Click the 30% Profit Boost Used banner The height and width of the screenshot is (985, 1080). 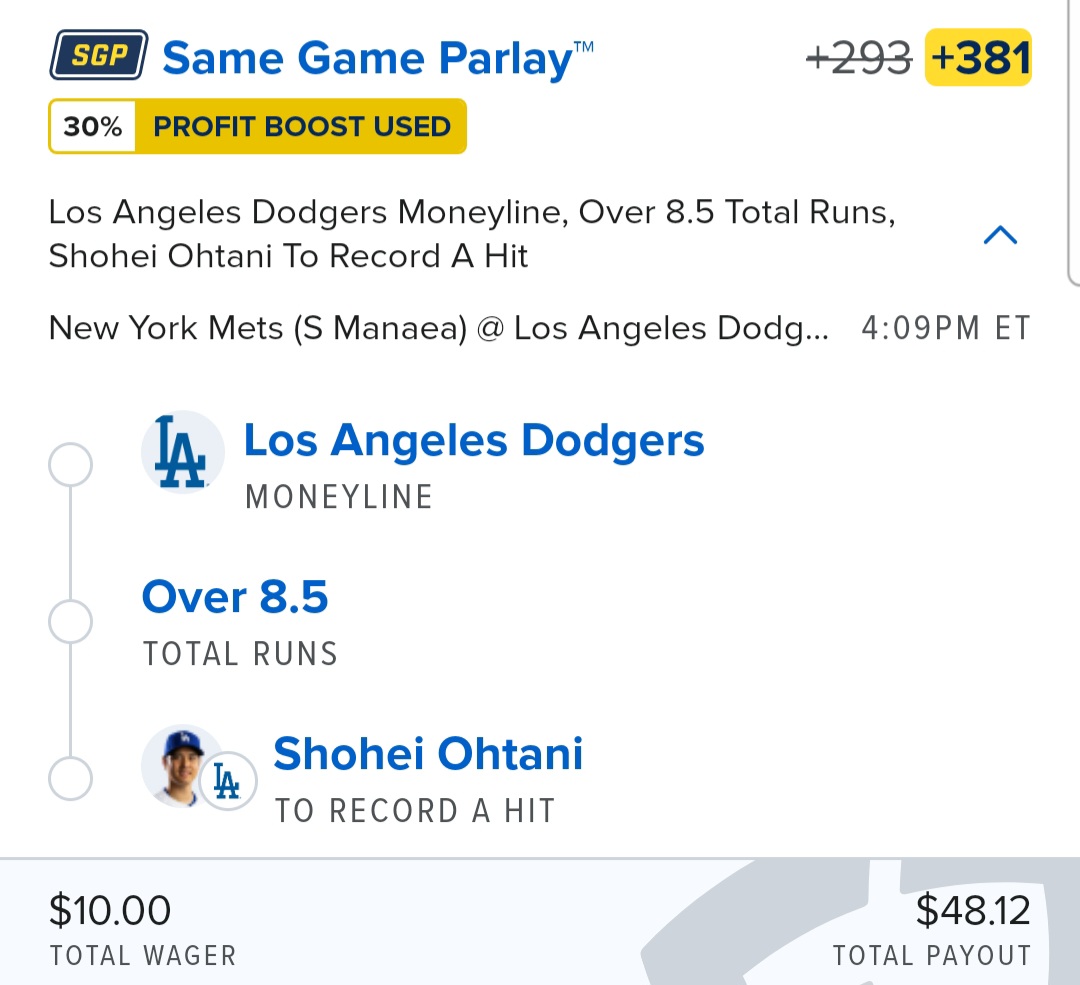coord(258,126)
